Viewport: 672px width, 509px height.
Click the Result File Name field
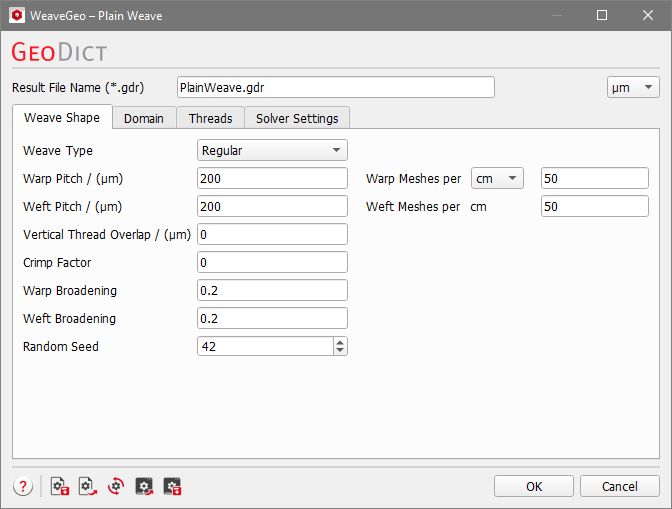(x=336, y=87)
